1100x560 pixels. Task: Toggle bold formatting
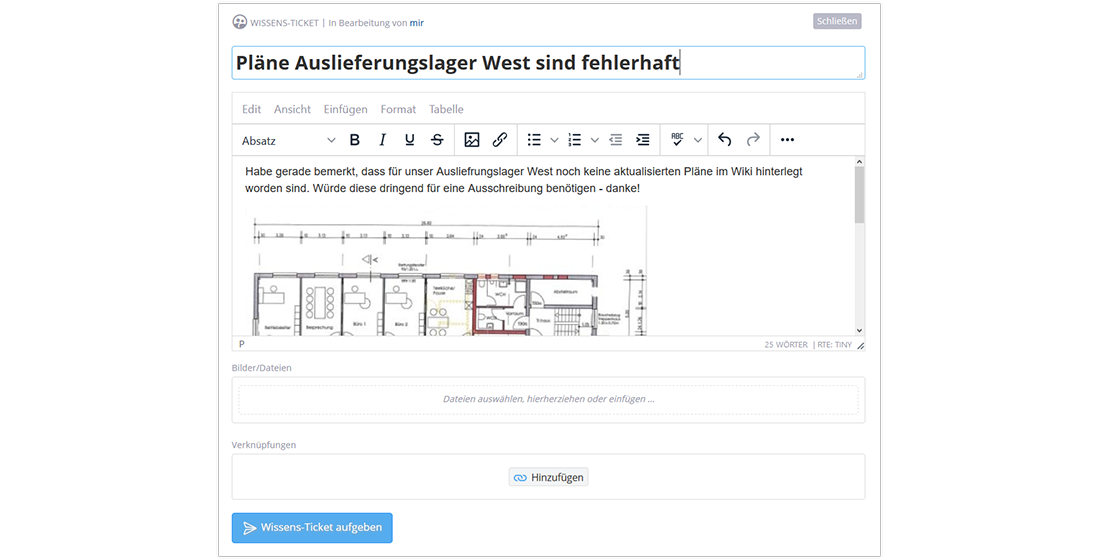click(x=355, y=140)
